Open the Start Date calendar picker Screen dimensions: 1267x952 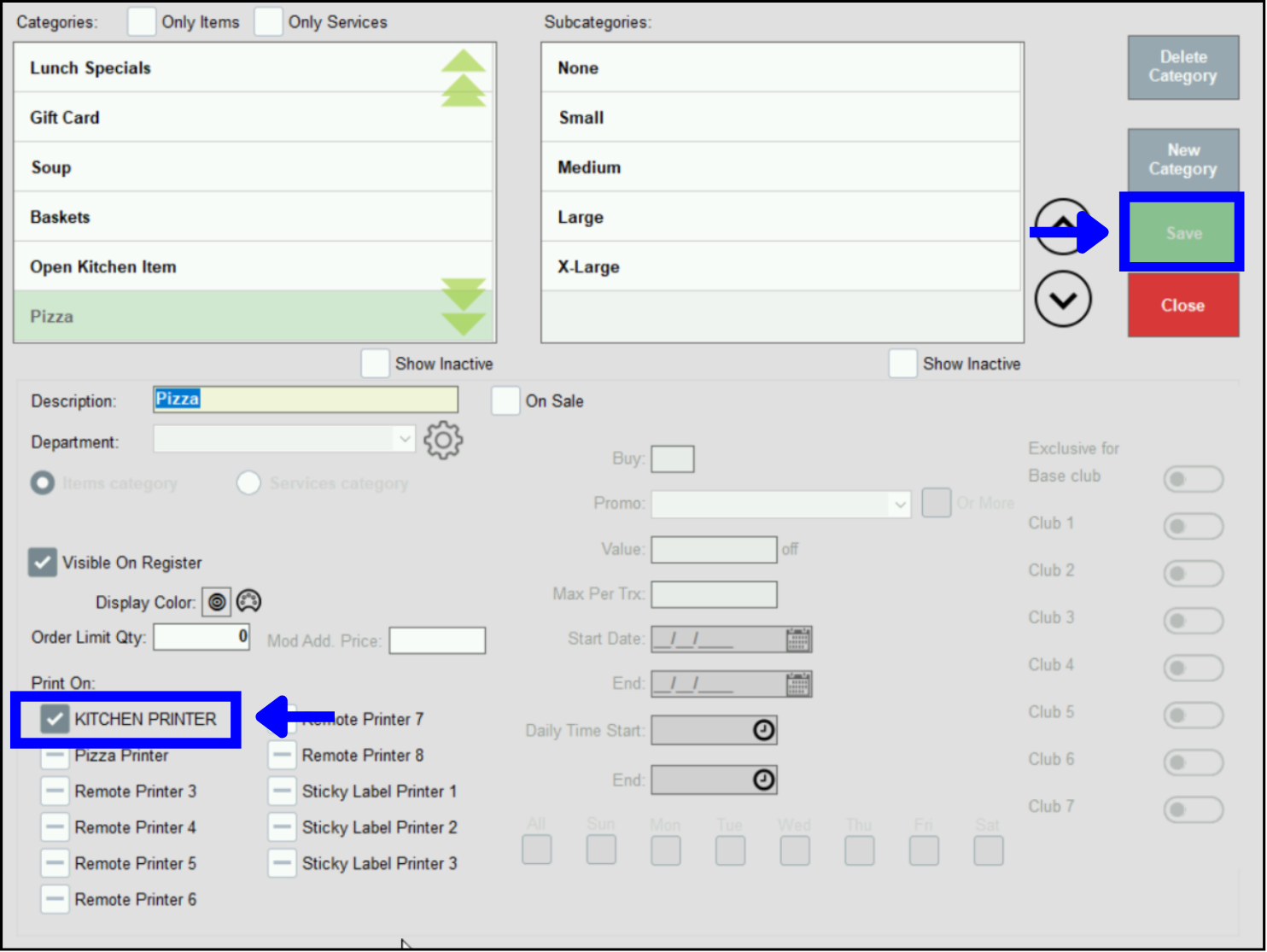click(x=797, y=640)
